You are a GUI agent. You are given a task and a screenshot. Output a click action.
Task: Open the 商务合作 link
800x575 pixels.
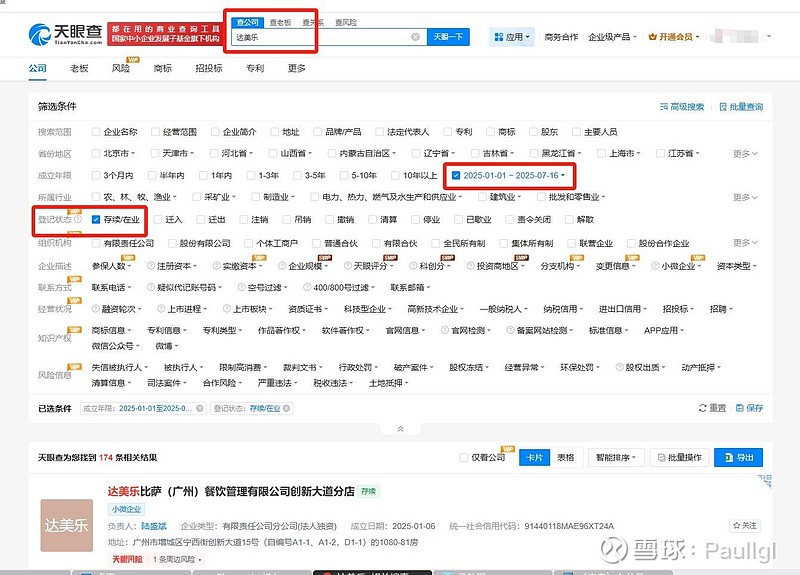[561, 37]
